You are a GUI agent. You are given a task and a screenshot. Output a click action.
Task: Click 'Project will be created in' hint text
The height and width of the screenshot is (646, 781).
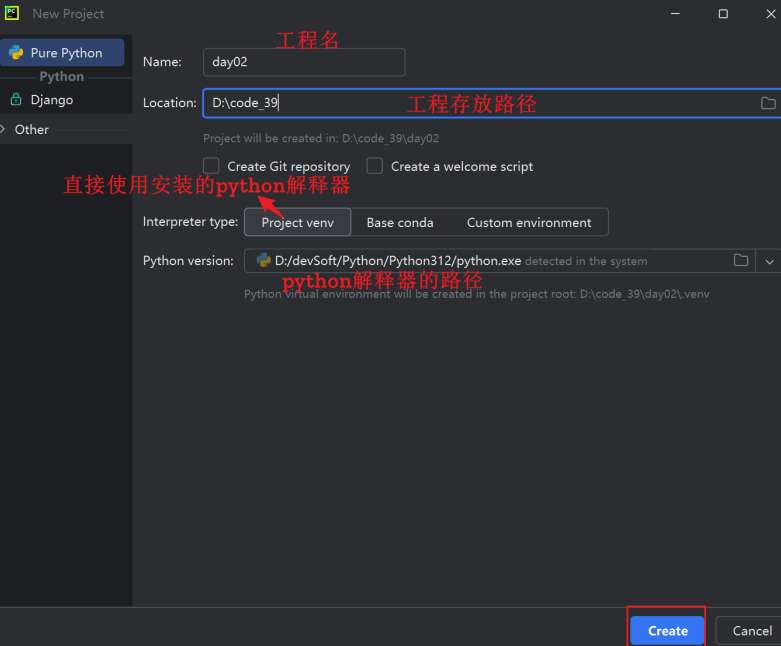321,138
